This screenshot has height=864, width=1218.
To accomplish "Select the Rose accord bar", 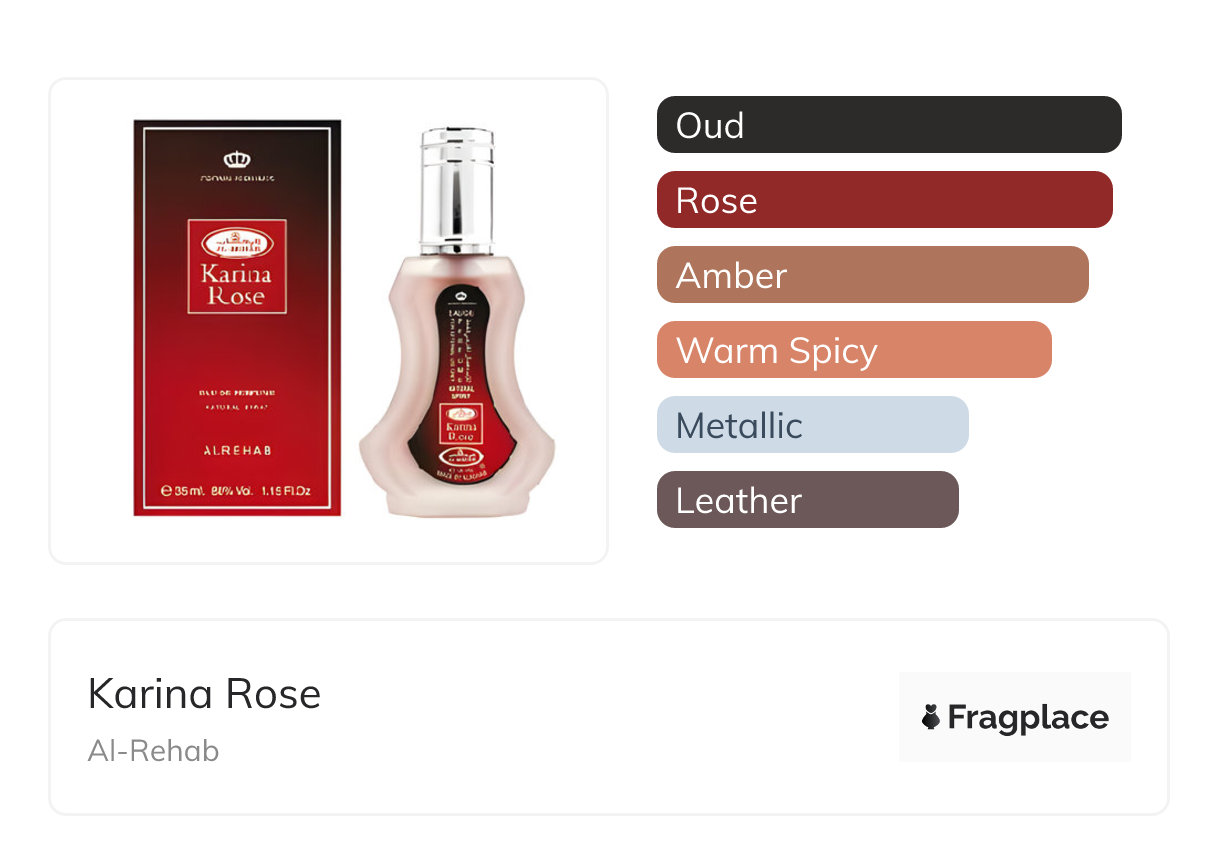I will coord(884,200).
